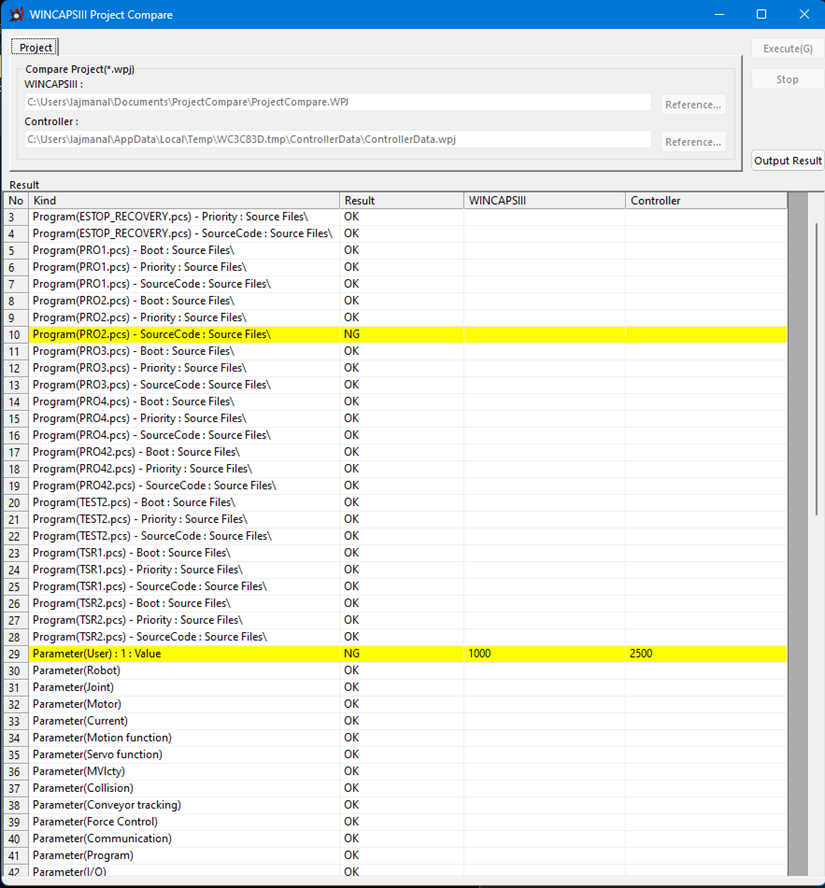Click the WINCAPSIII column header
The width and height of the screenshot is (825, 888).
click(545, 200)
